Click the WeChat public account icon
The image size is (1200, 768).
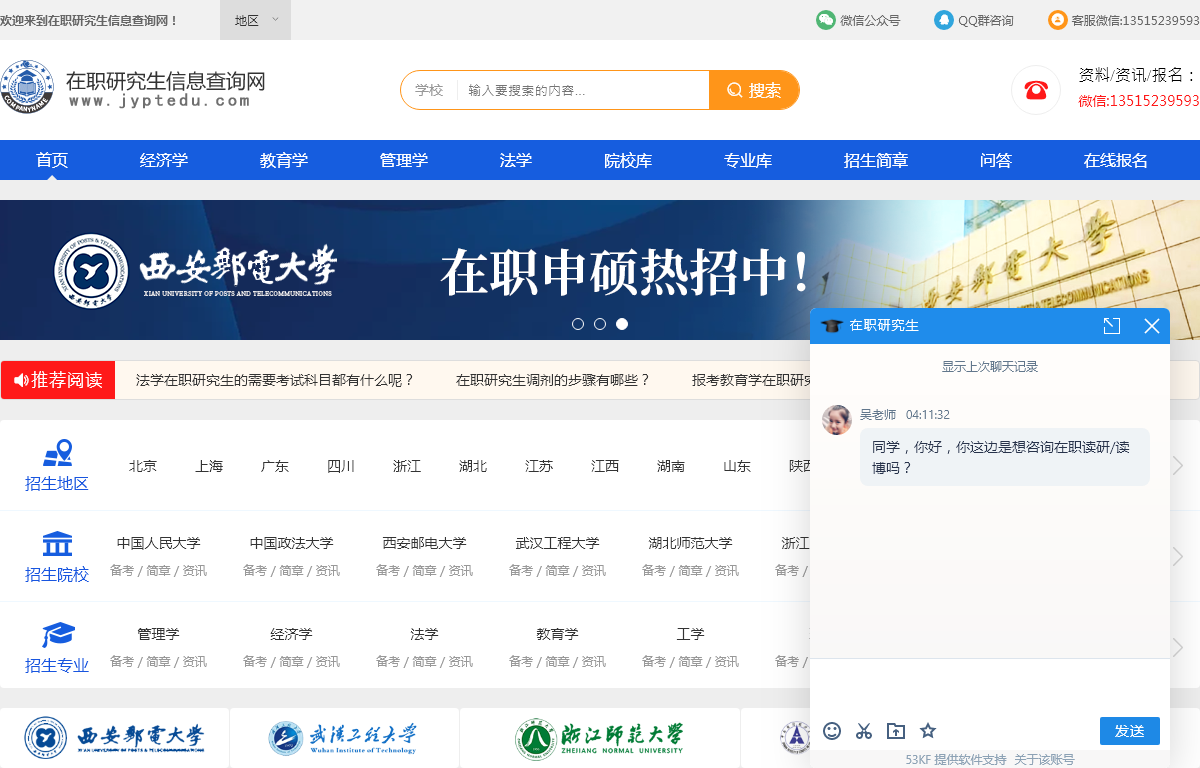826,20
